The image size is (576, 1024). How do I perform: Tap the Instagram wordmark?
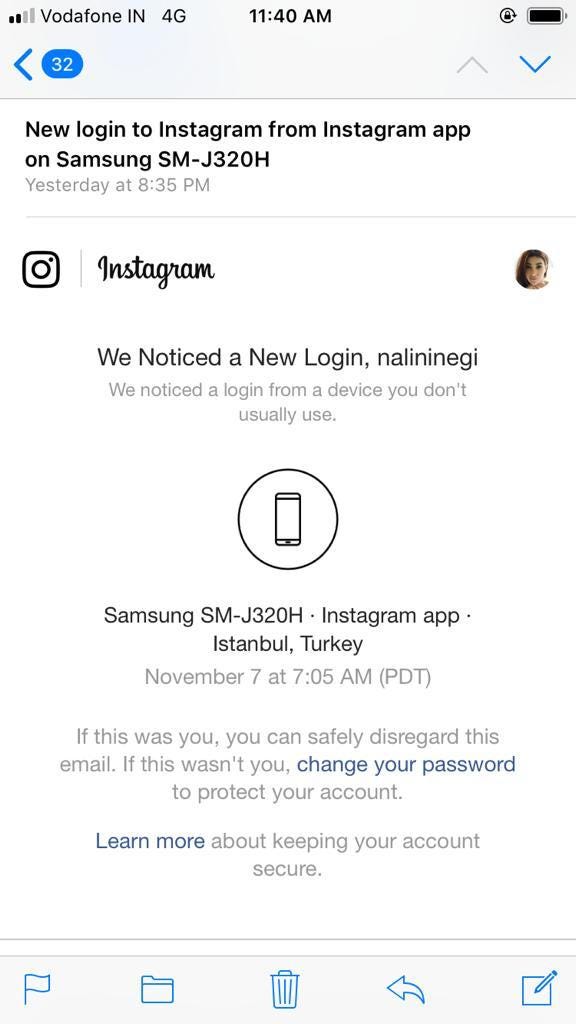155,269
